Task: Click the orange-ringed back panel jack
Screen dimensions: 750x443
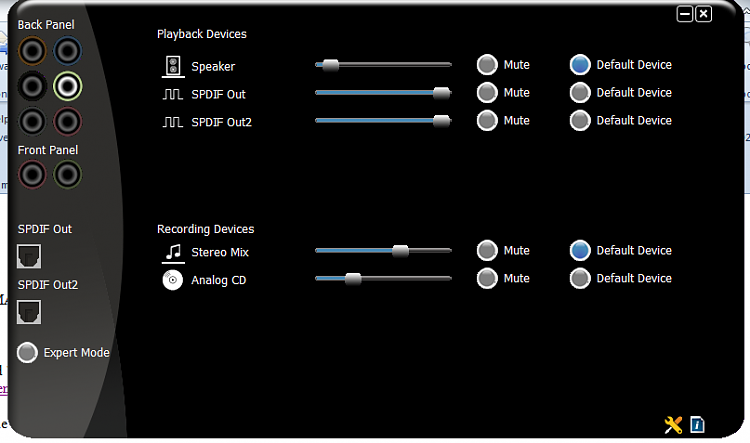Action: click(x=32, y=51)
